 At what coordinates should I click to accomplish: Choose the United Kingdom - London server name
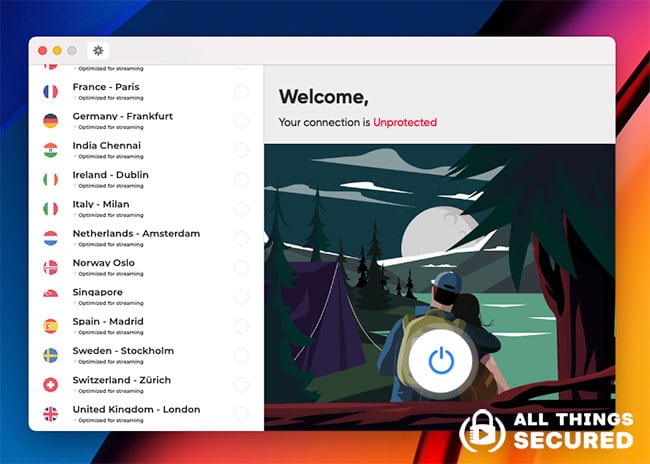click(136, 409)
